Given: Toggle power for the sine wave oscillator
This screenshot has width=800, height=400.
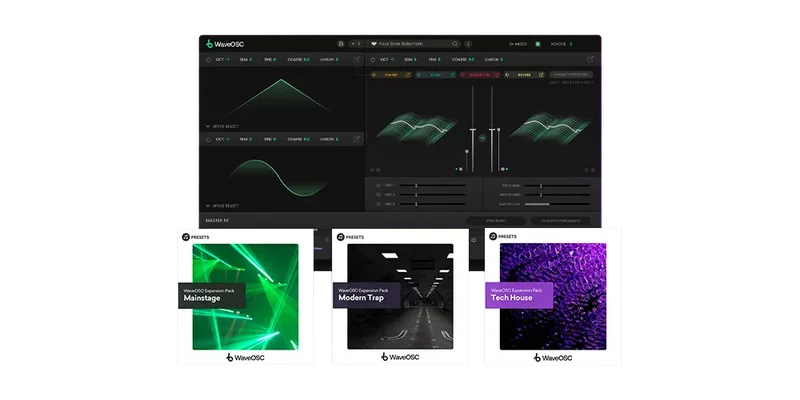Looking at the screenshot, I should click(x=208, y=139).
